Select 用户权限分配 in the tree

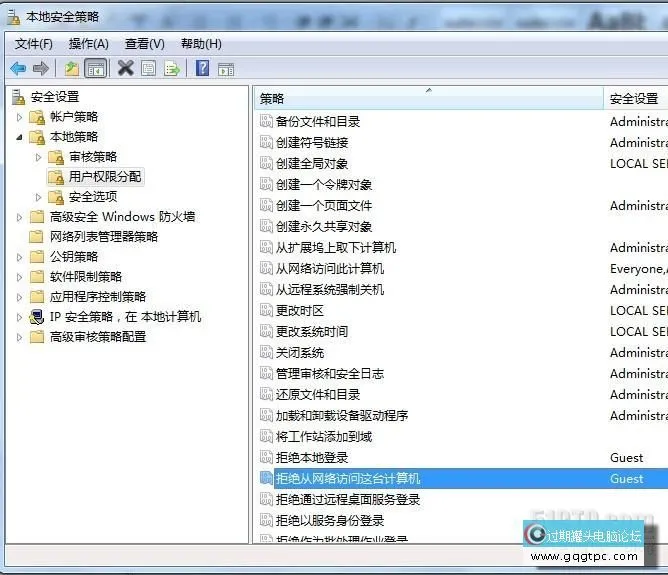click(x=105, y=177)
